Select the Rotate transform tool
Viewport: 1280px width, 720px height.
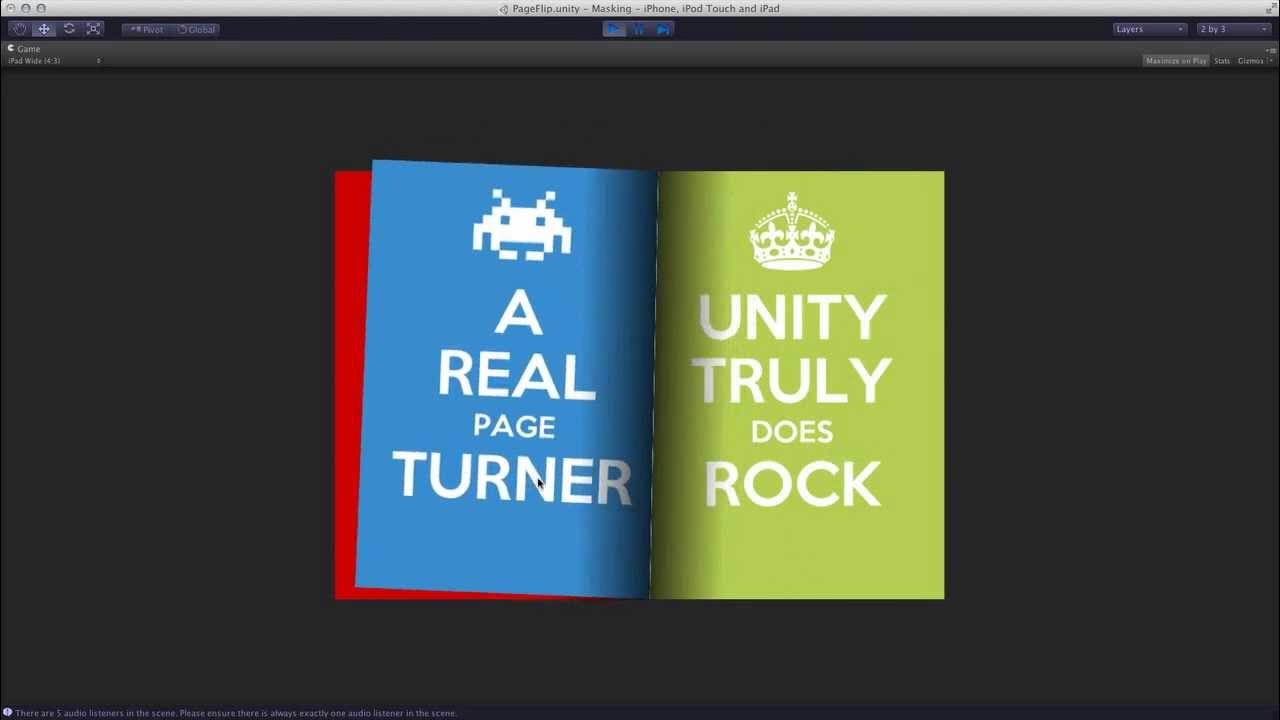[69, 29]
